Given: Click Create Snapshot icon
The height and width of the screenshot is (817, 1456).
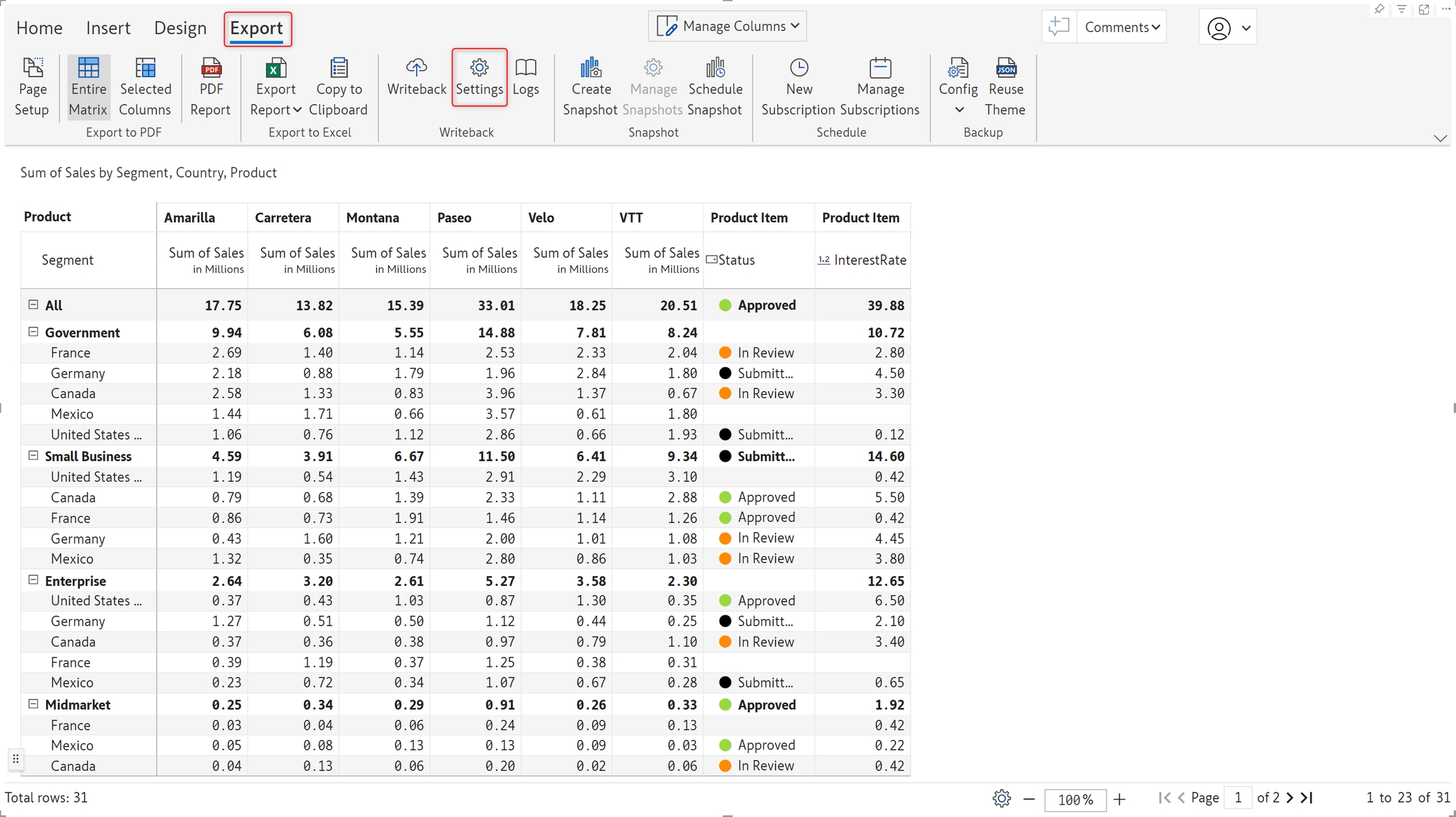Looking at the screenshot, I should coord(590,68).
